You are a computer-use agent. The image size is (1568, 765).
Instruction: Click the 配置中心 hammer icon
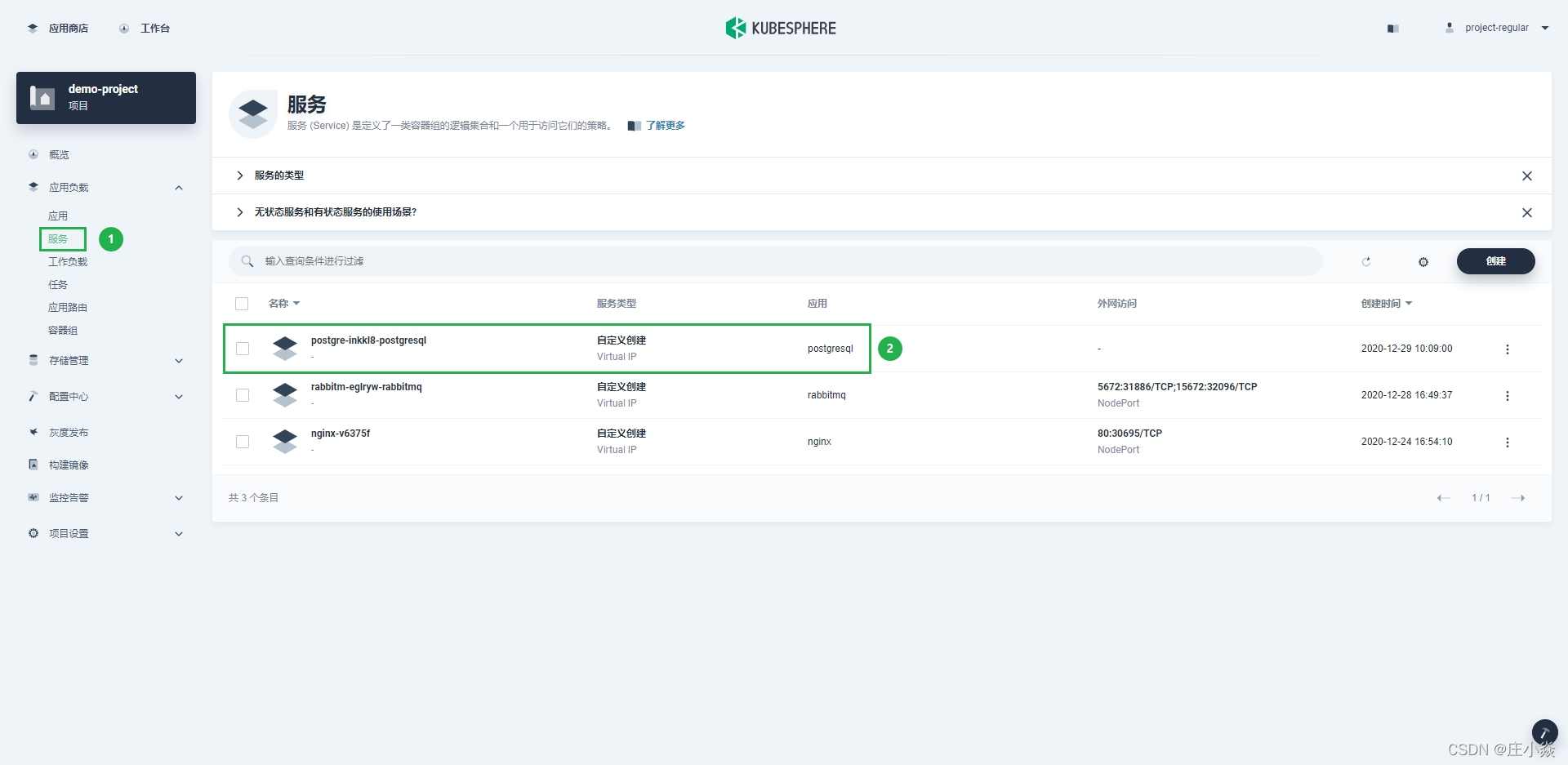click(x=33, y=396)
